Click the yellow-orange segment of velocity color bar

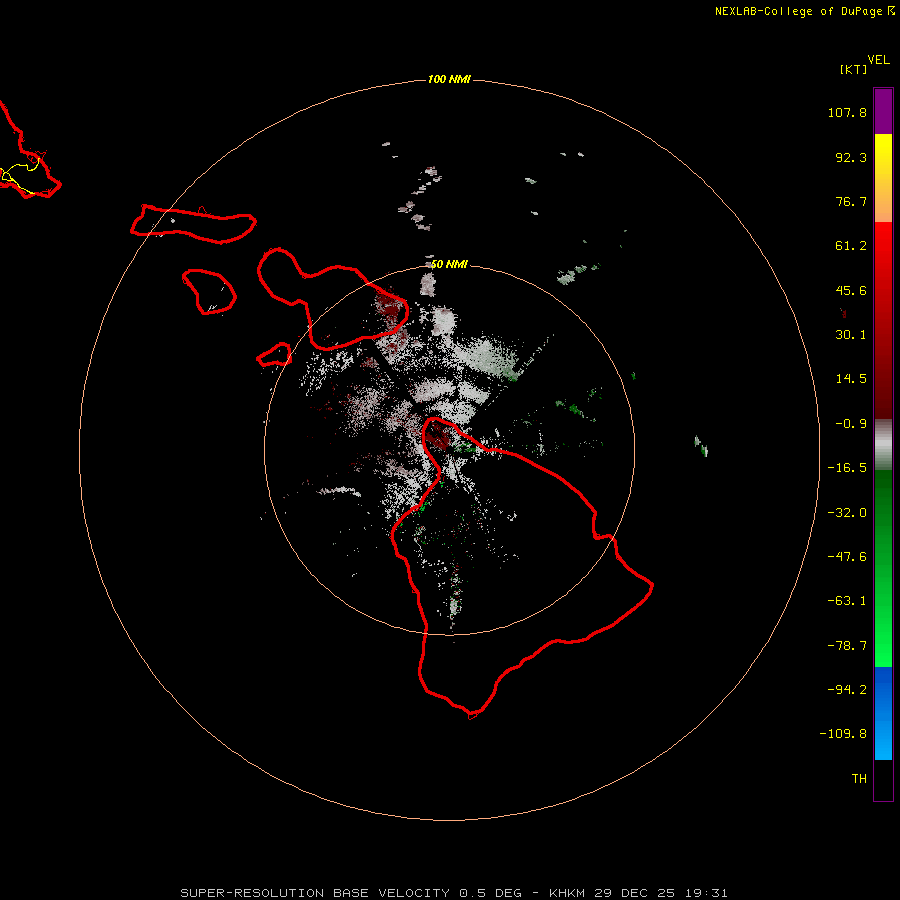click(x=883, y=178)
